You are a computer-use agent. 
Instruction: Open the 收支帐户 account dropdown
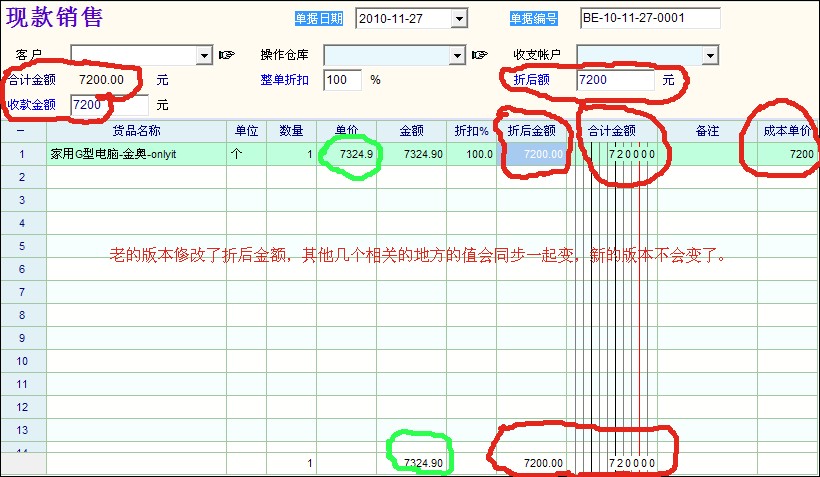coord(710,55)
